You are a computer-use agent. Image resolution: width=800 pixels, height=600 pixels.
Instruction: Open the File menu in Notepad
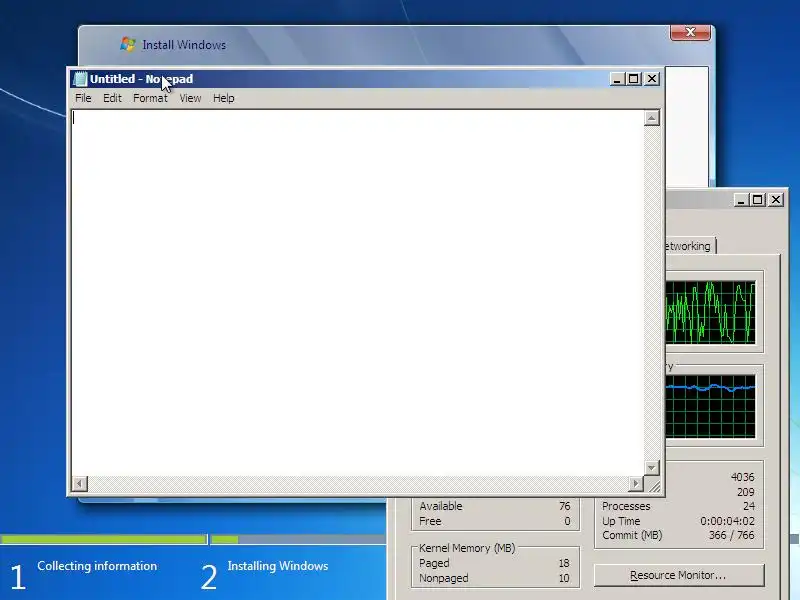point(83,98)
